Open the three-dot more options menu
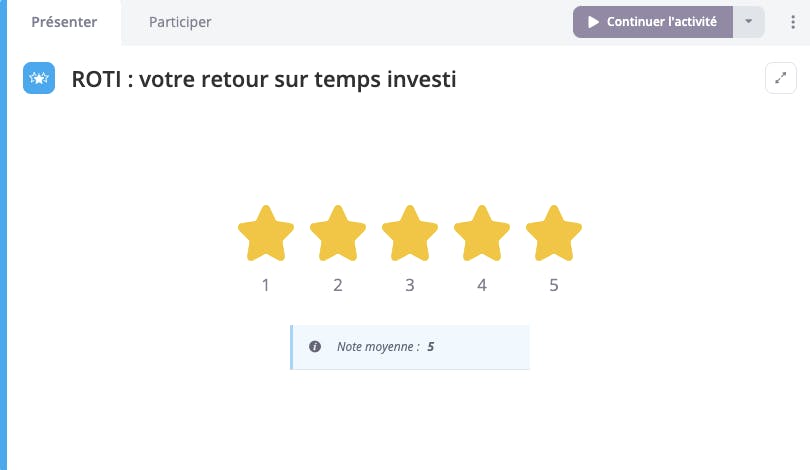Viewport: 810px width, 470px height. coord(793,22)
